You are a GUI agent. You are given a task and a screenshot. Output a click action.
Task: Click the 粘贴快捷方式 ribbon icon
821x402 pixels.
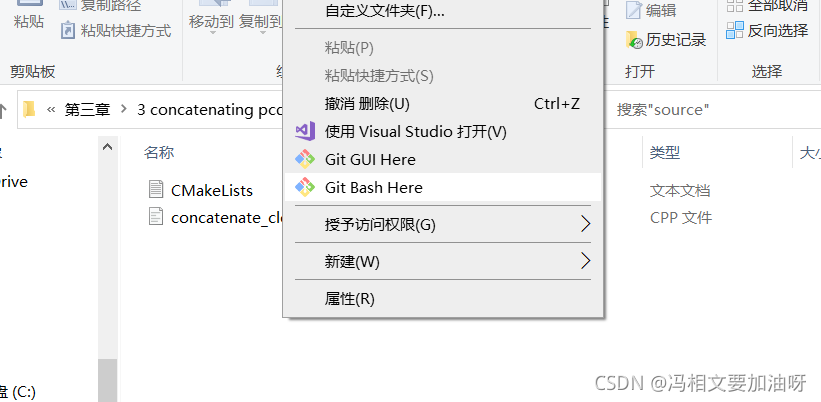point(68,30)
